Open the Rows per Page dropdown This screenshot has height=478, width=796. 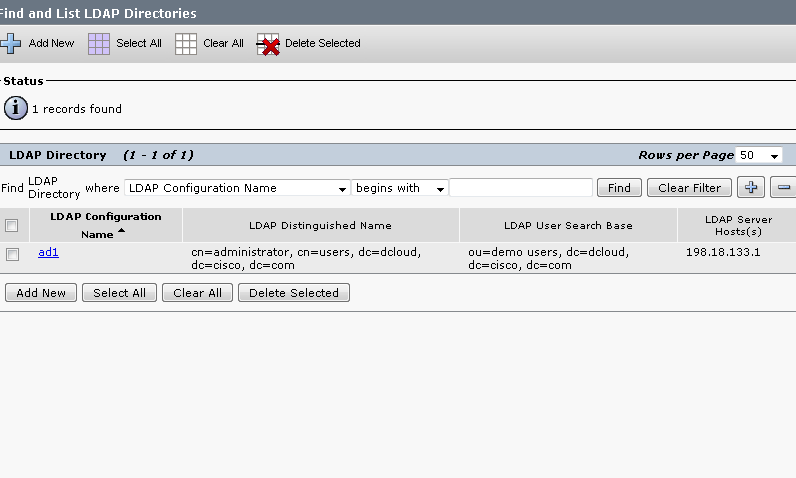[758, 155]
